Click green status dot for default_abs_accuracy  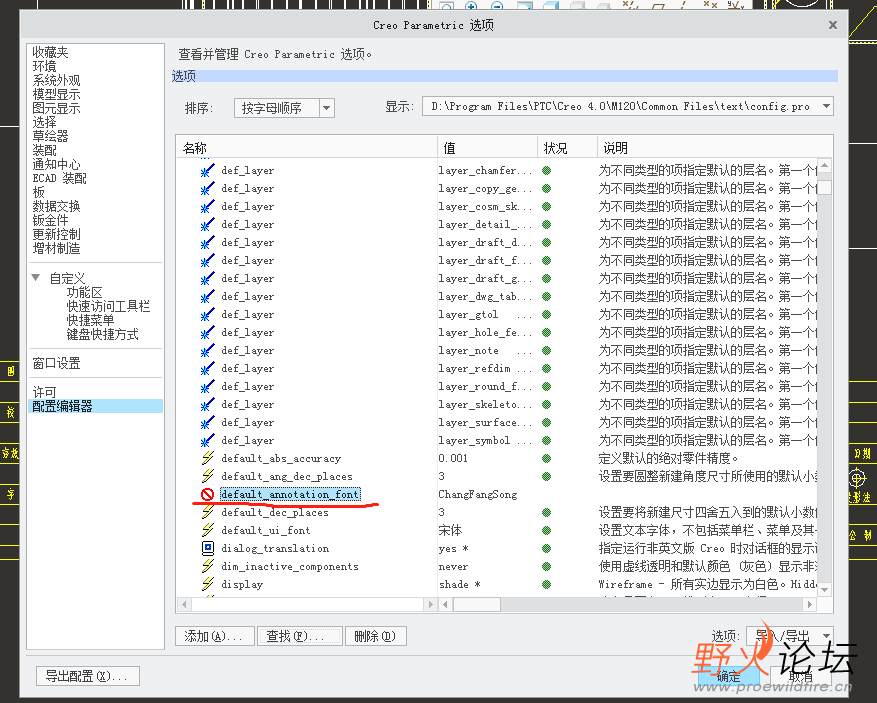pyautogui.click(x=546, y=459)
